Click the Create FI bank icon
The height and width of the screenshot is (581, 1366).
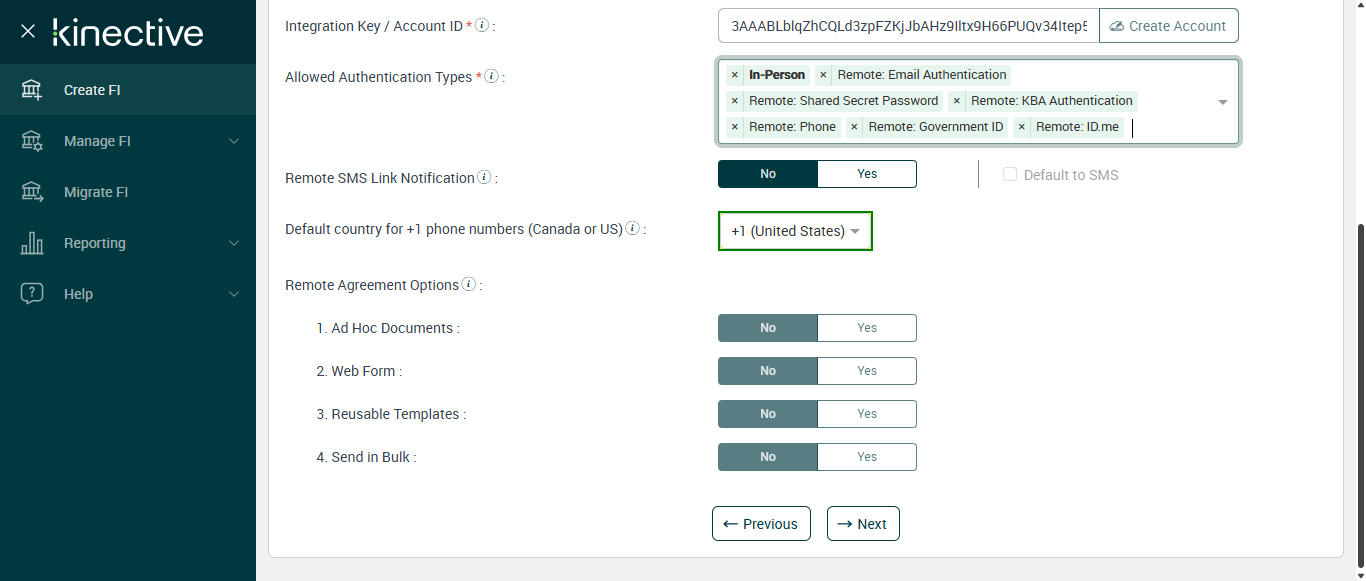pos(32,90)
